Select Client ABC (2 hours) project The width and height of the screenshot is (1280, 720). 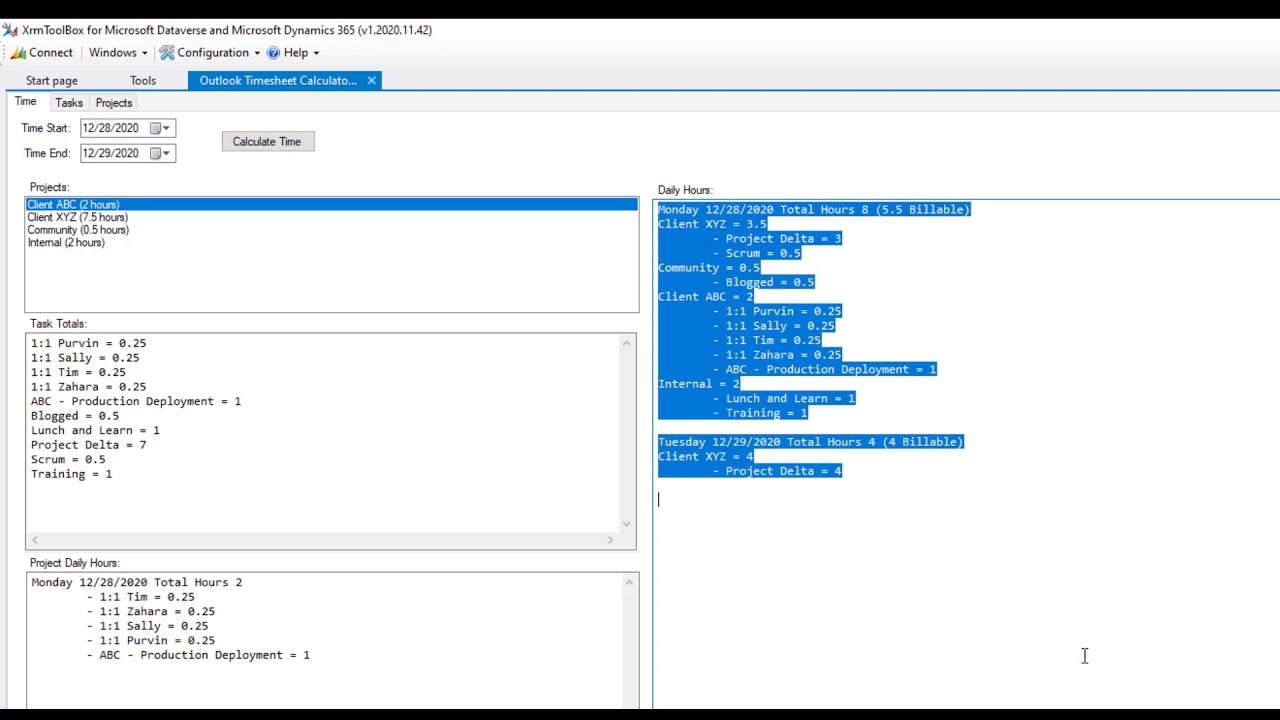point(331,204)
